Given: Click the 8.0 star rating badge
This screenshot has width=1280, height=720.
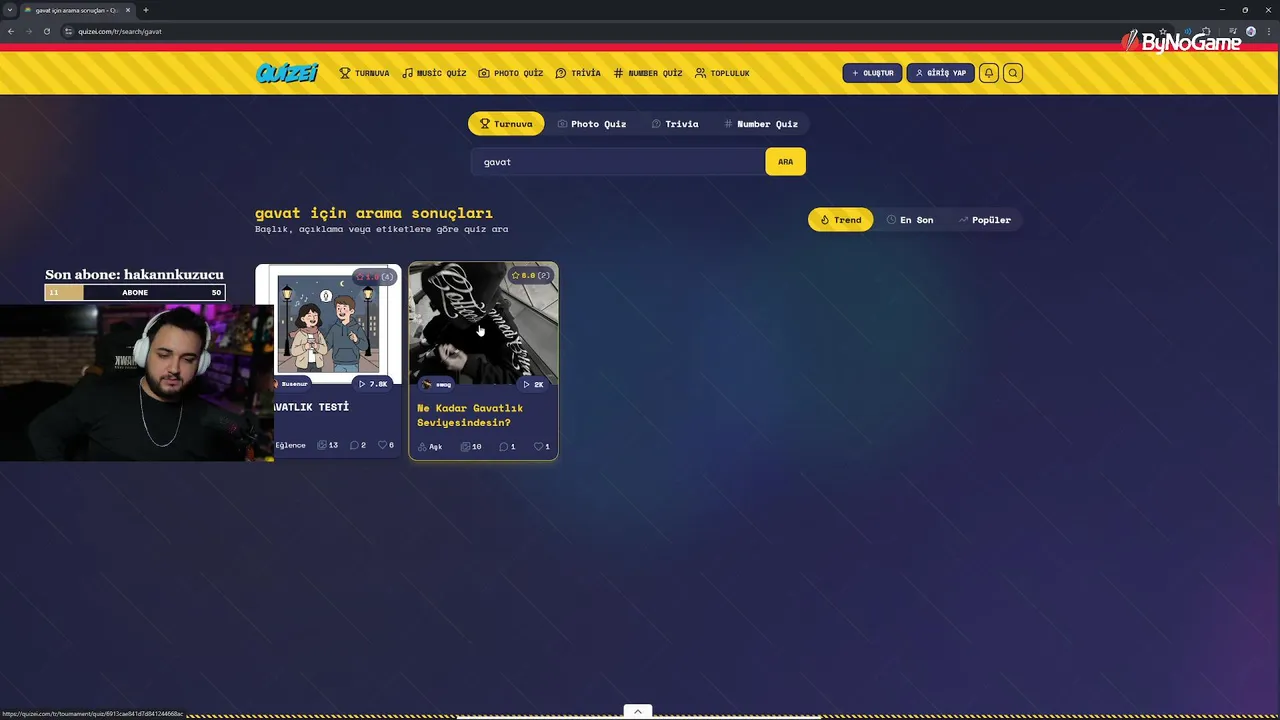Looking at the screenshot, I should (x=531, y=275).
